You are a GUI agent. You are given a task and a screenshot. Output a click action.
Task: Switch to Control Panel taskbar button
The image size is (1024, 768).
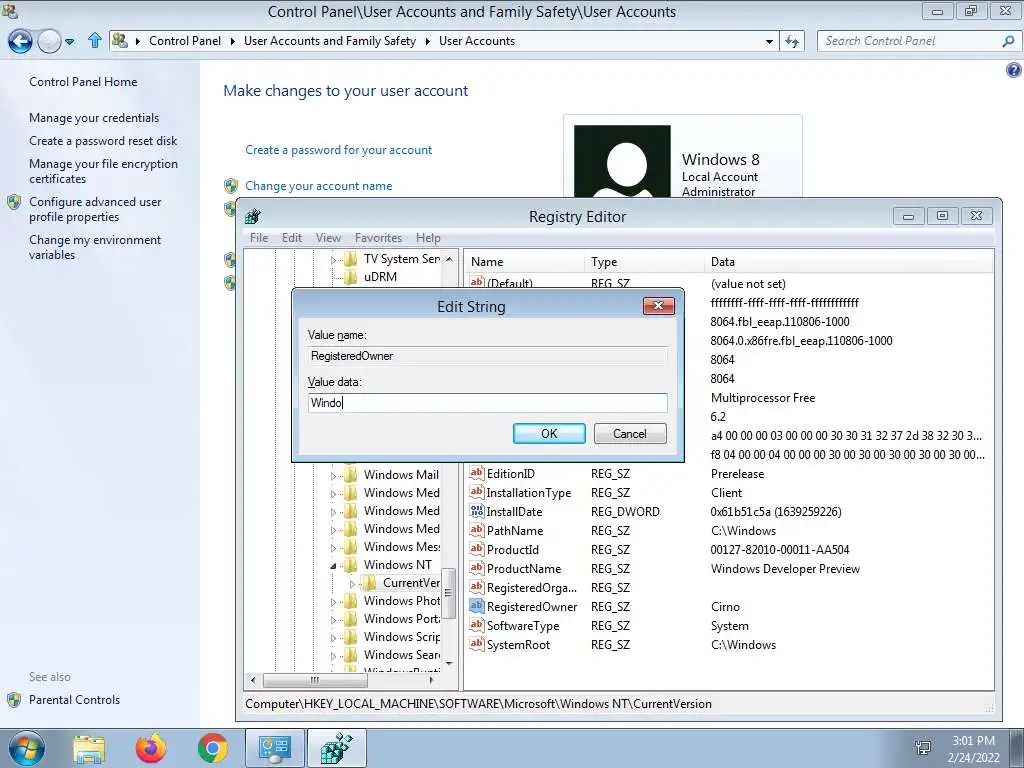(x=274, y=748)
